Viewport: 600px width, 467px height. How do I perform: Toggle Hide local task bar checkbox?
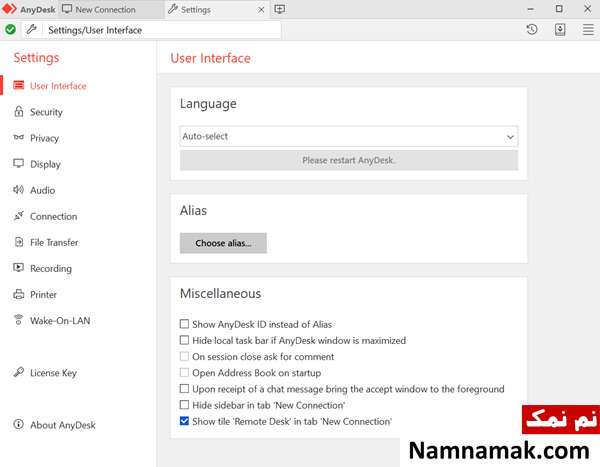[184, 340]
